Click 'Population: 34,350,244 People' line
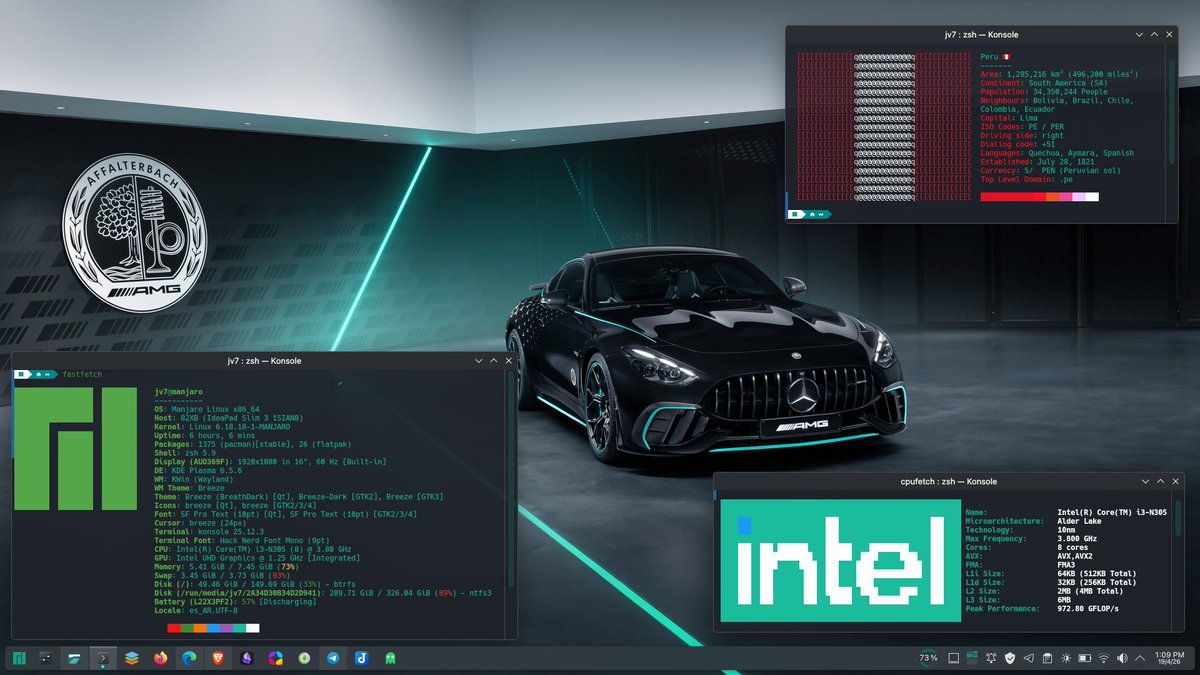This screenshot has height=675, width=1200. [x=1045, y=92]
